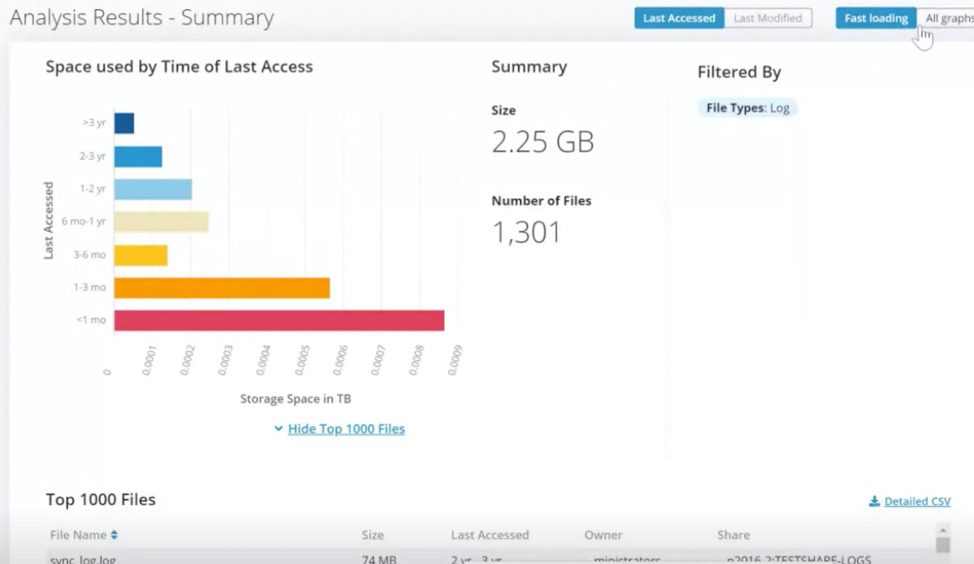Click the Share column header
The width and height of the screenshot is (974, 564).
click(734, 535)
